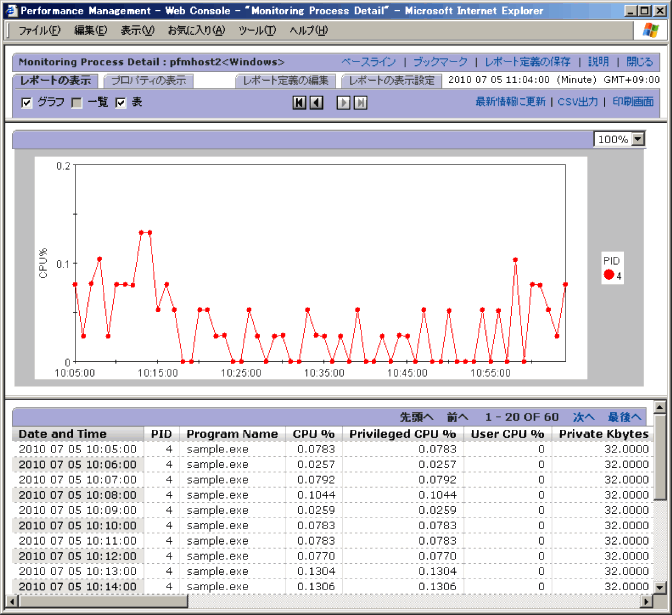This screenshot has width=672, height=615.
Task: Click the Date and Time column header
Action: click(62, 434)
